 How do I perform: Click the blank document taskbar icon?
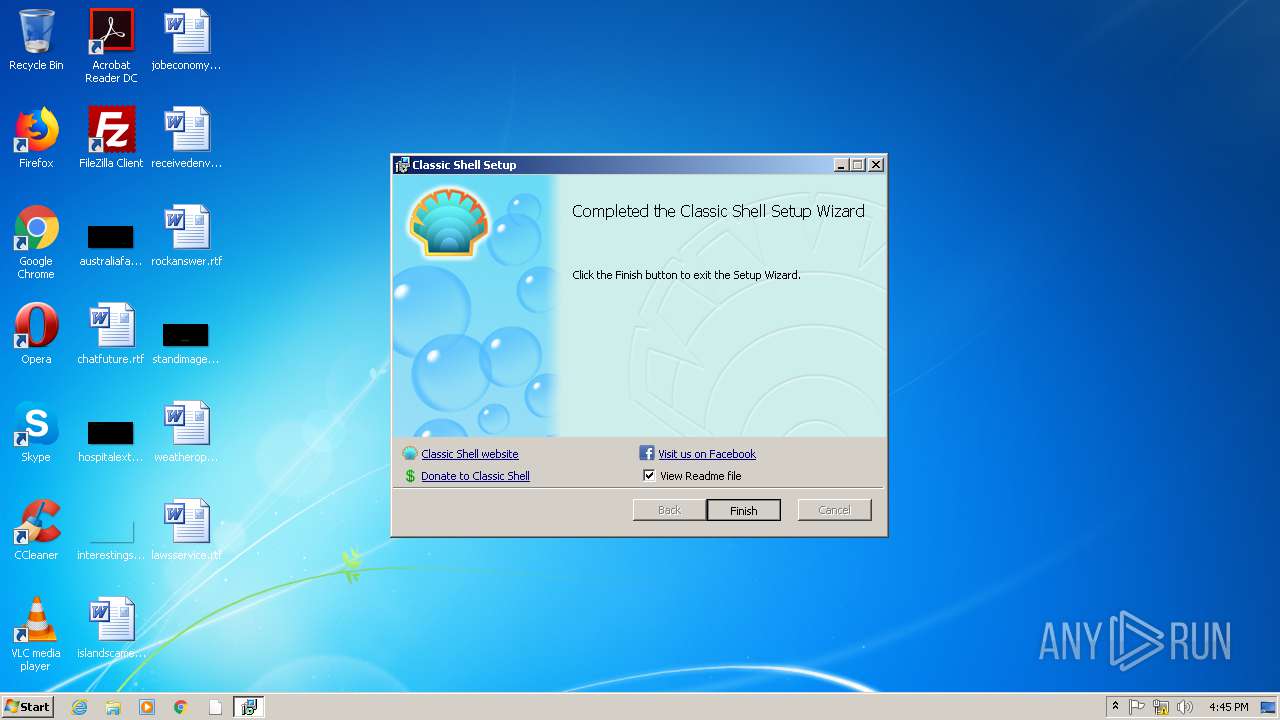coord(215,707)
